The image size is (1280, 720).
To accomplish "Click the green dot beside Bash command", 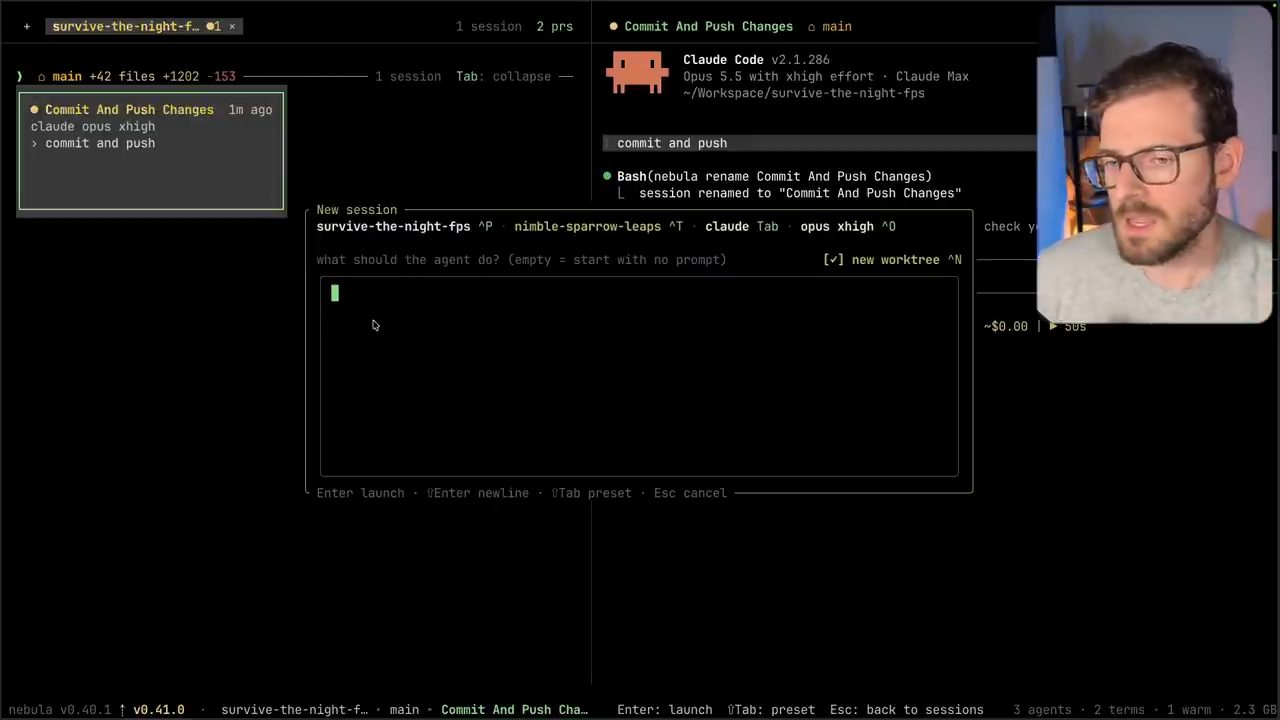I will click(x=607, y=176).
